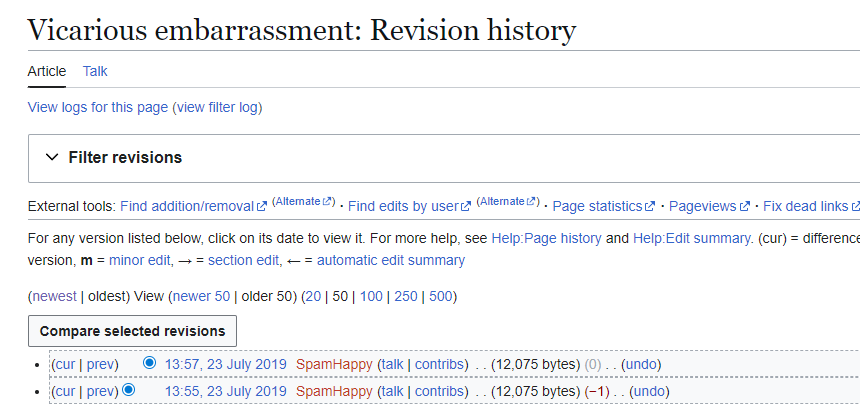This screenshot has width=860, height=404.
Task: Click the (12,075 bytes) text on 13:57 row
Action: [535, 364]
